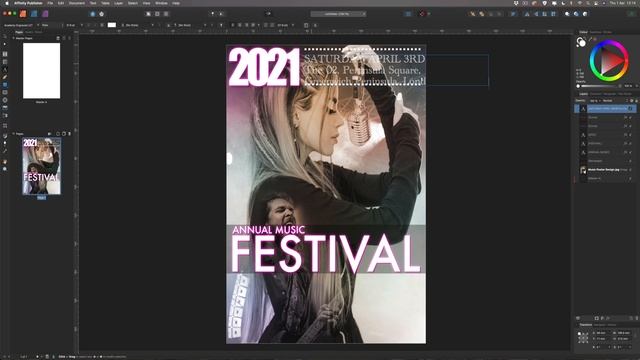Click the align centre paragraph icon
Viewport: 640px width, 360px height.
point(240,25)
